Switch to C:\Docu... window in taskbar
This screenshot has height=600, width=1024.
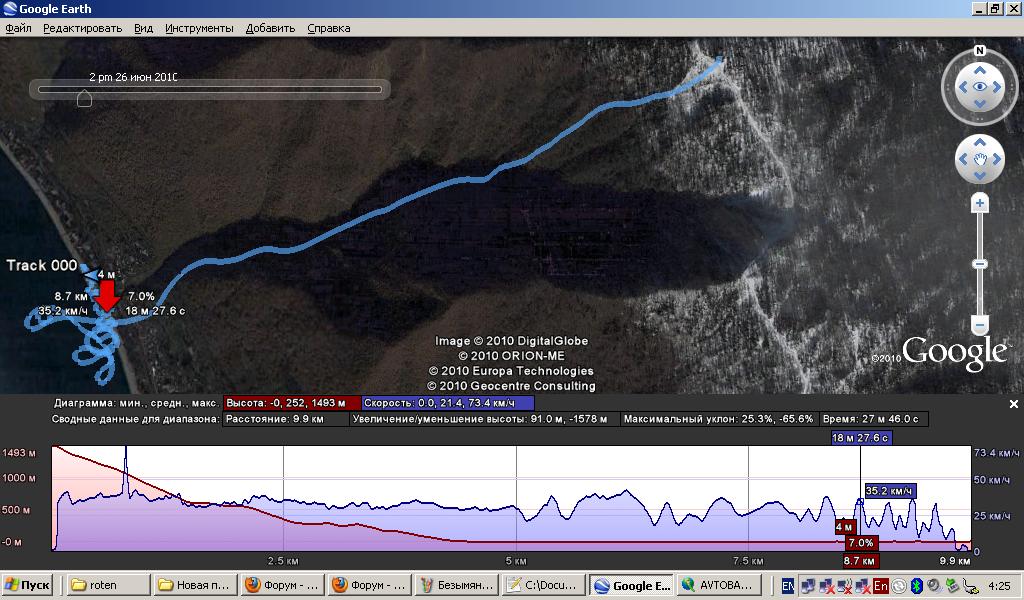pos(545,585)
